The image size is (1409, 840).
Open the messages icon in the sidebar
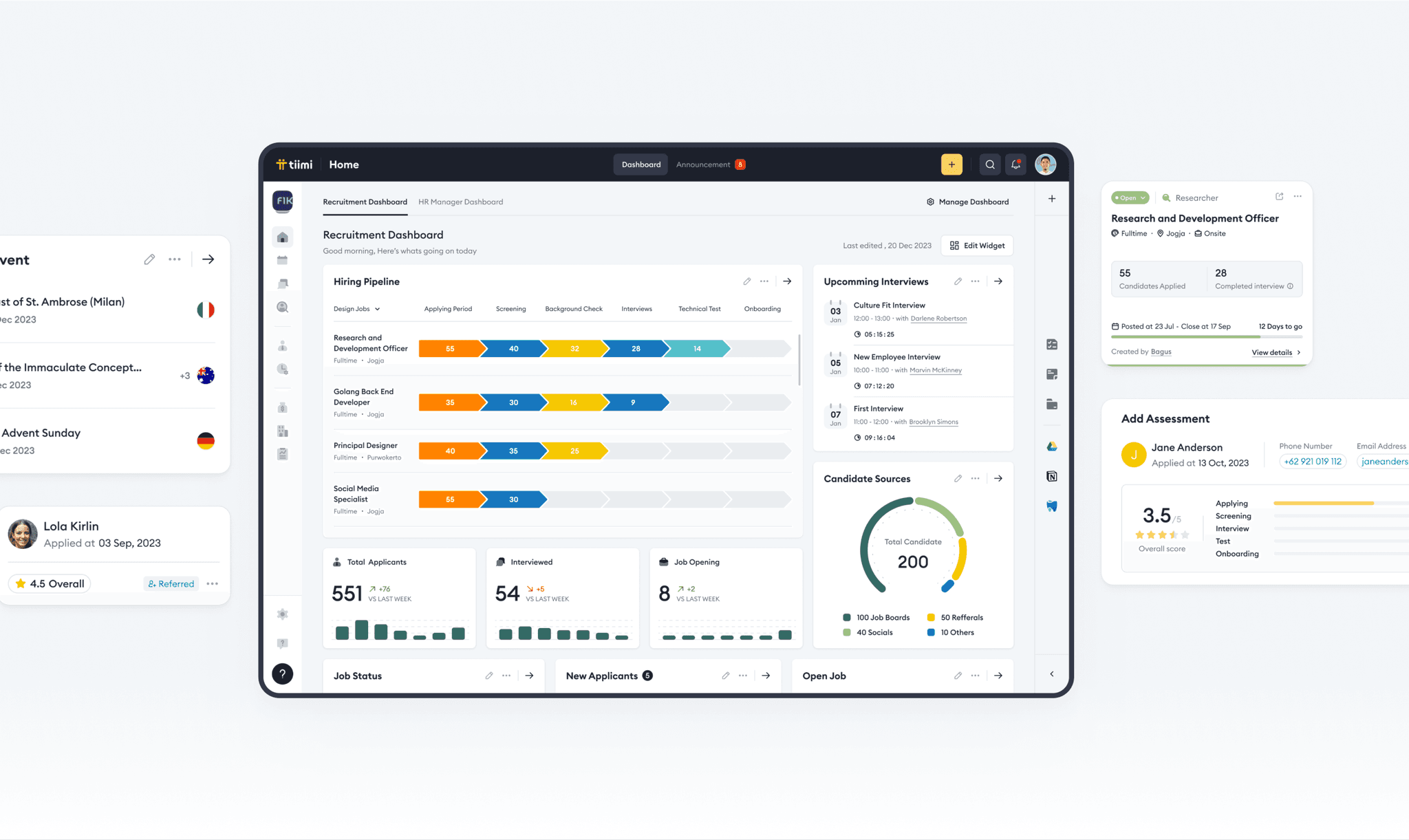[x=282, y=283]
